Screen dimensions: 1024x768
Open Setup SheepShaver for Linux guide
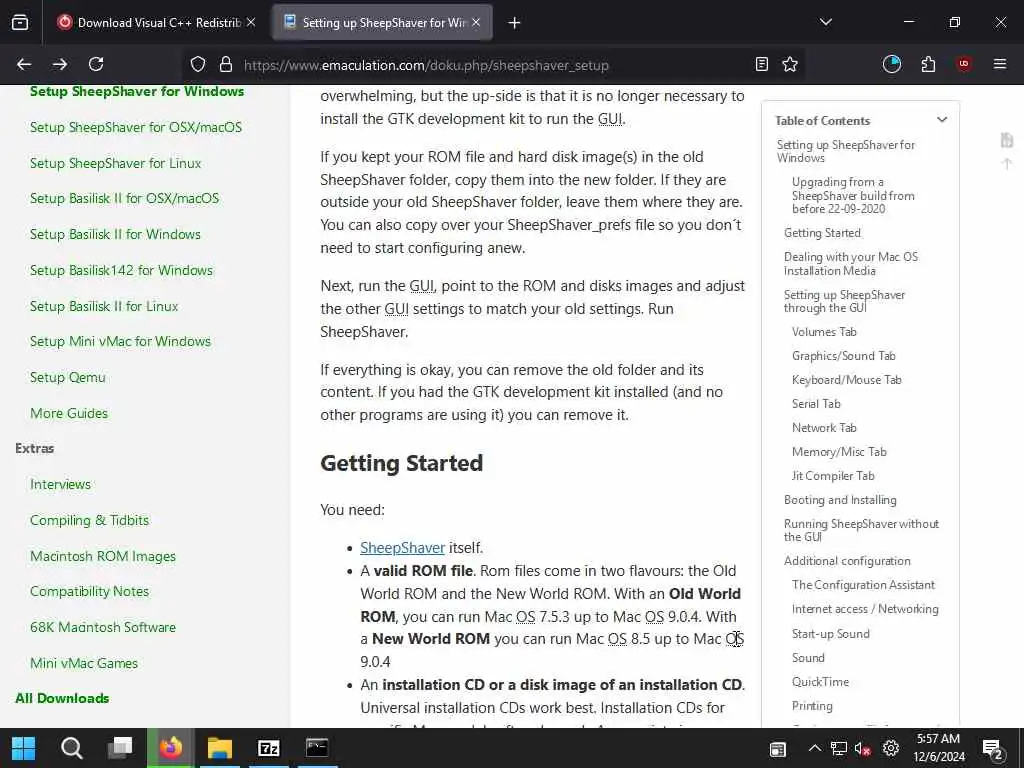(x=116, y=163)
